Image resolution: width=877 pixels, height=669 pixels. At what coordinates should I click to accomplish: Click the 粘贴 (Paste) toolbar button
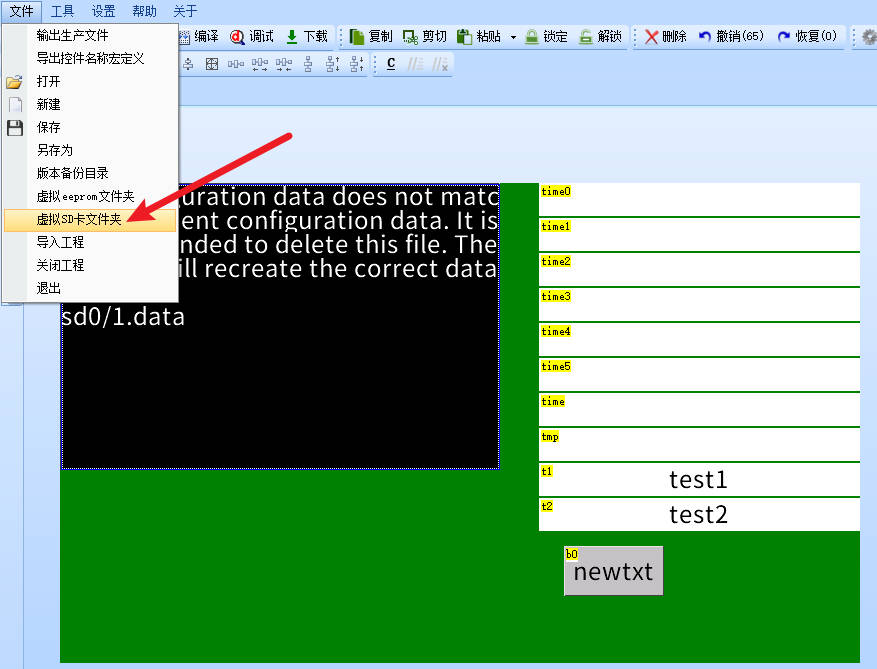479,37
